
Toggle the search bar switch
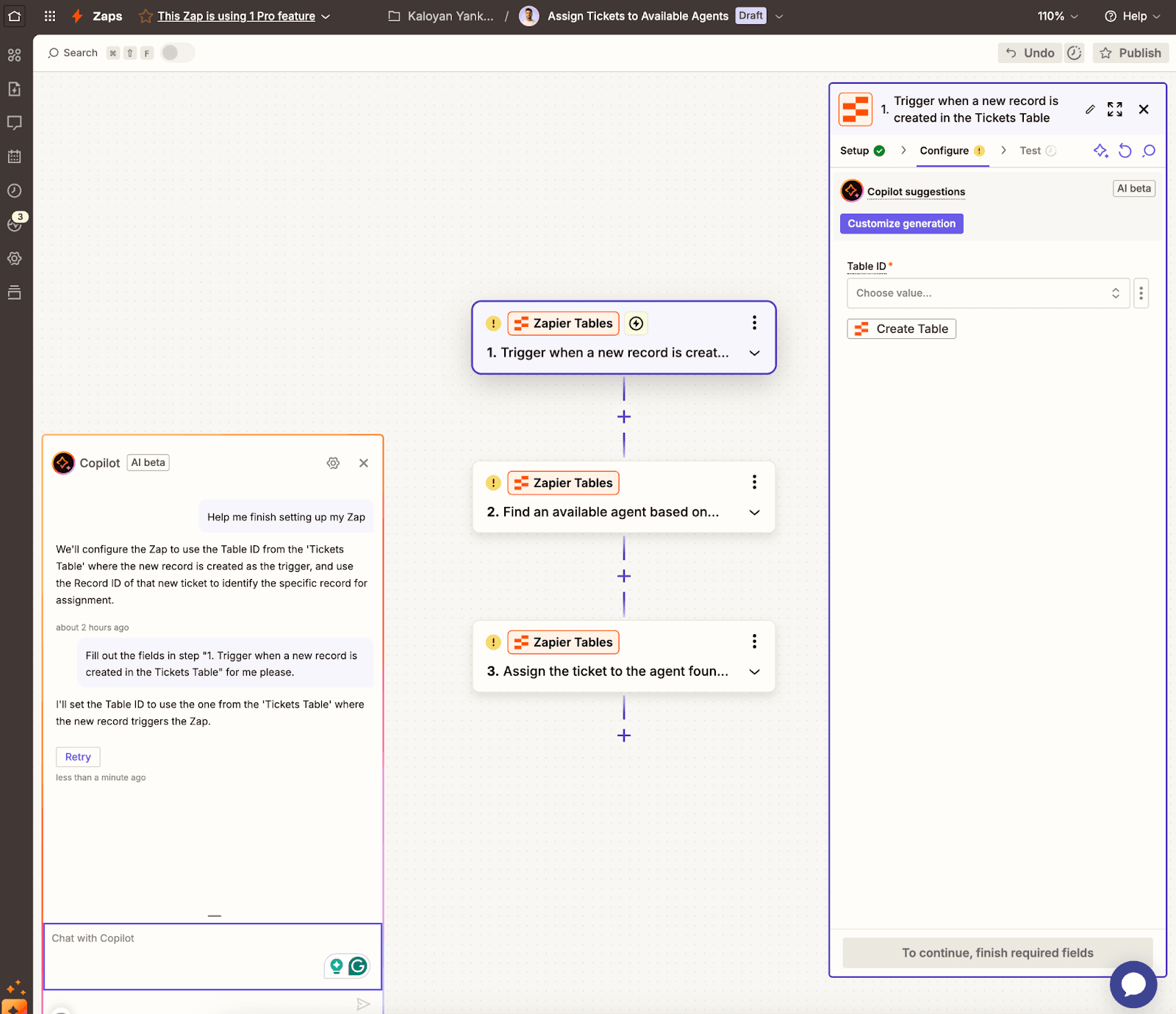178,53
